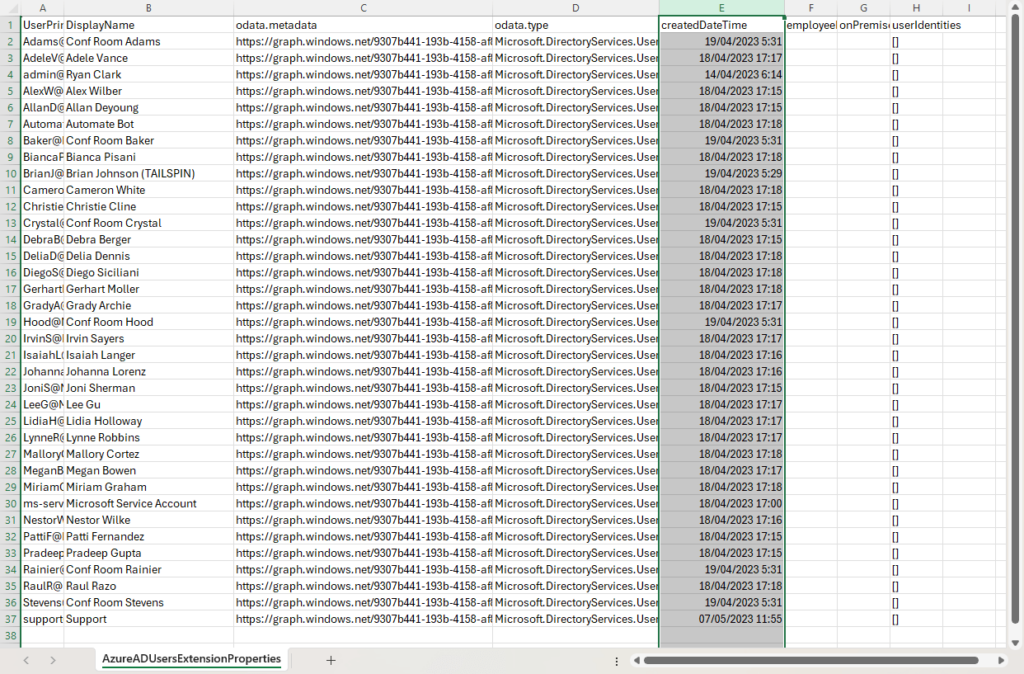Select cell Debra Berger
Viewport: 1024px width, 674px height.
pos(149,240)
